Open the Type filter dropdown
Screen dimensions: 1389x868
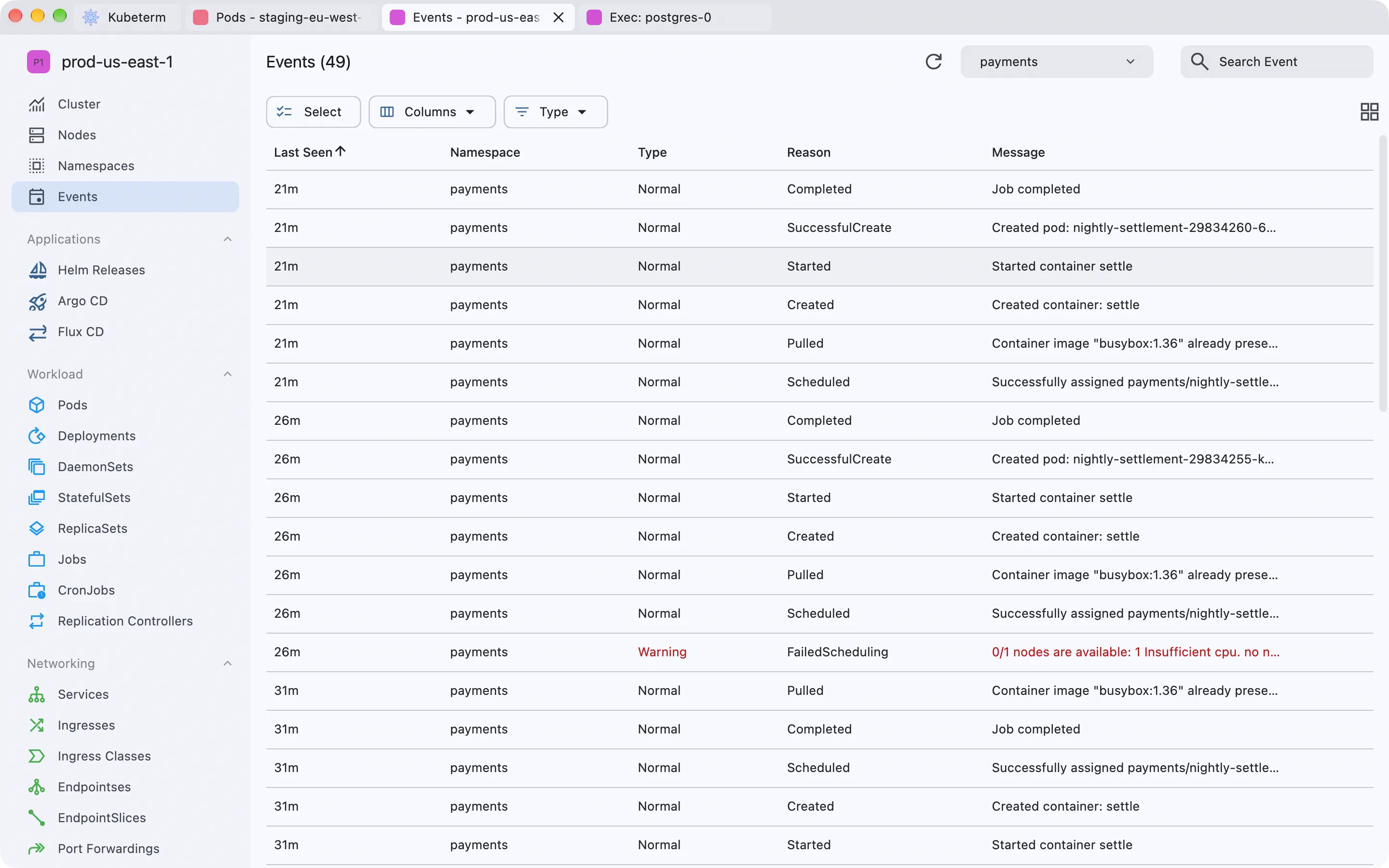[x=555, y=112]
